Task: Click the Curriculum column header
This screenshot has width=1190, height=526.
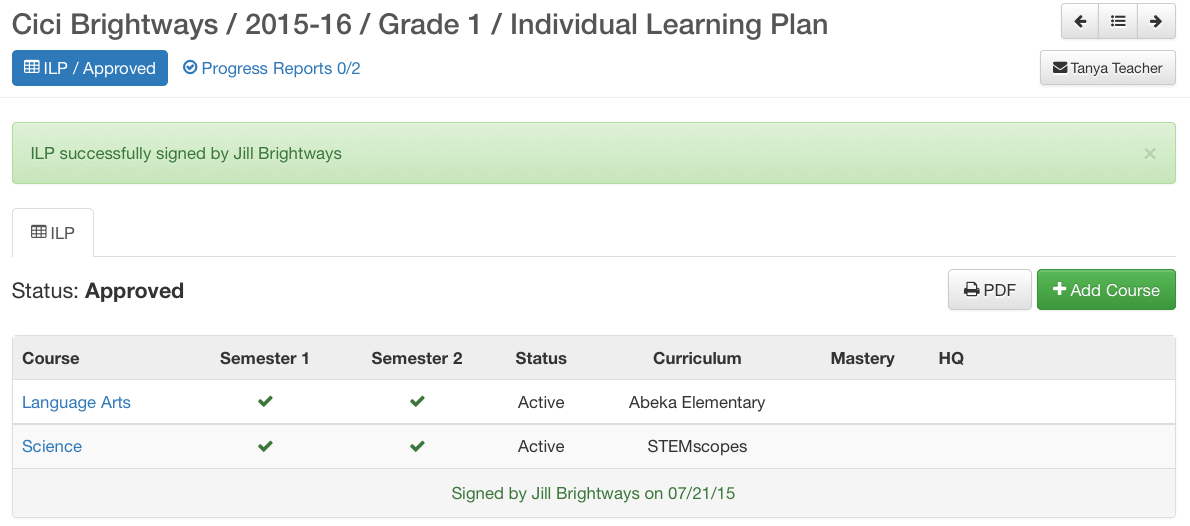Action: coord(697,358)
